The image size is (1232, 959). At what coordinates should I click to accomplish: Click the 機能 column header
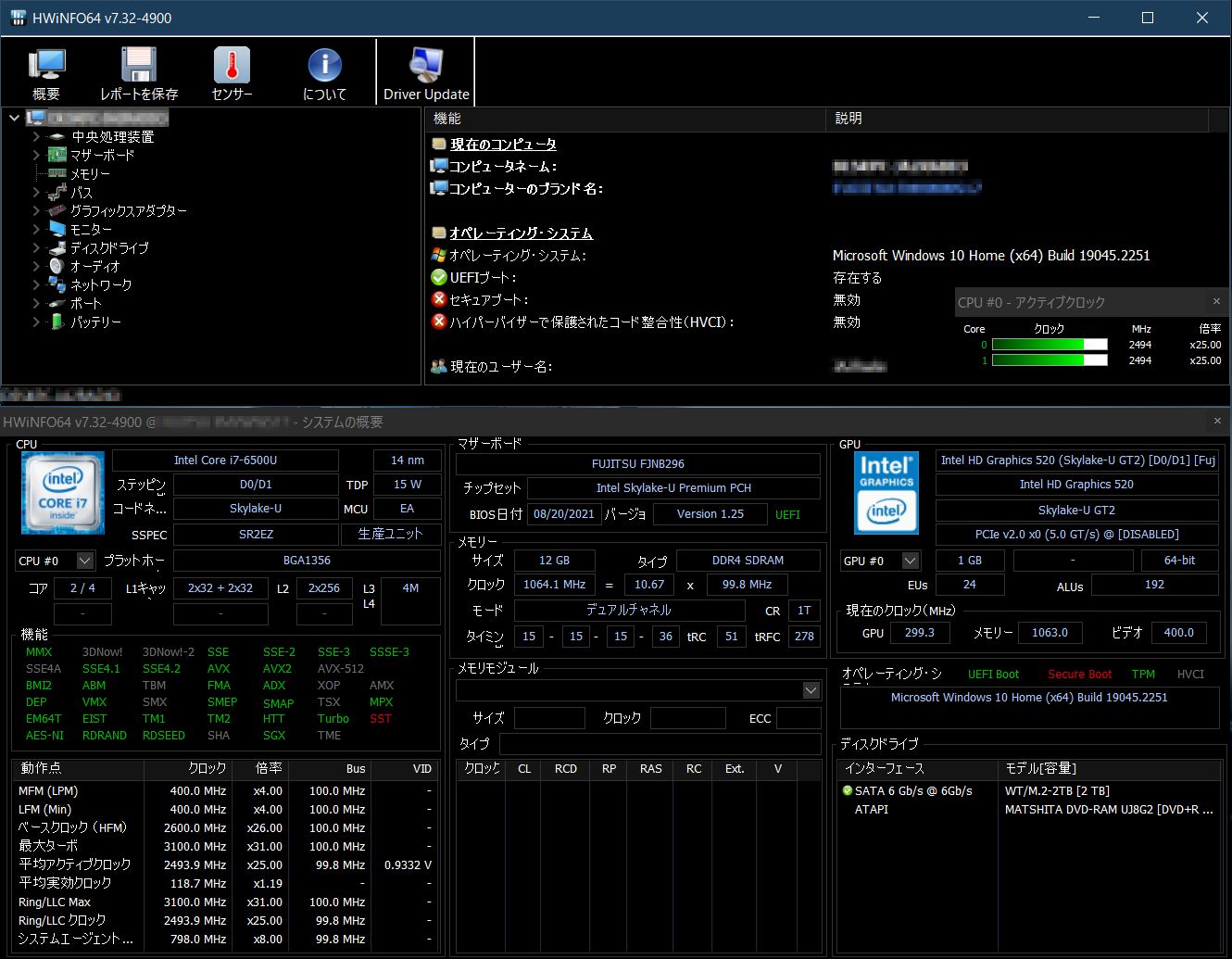[x=625, y=119]
